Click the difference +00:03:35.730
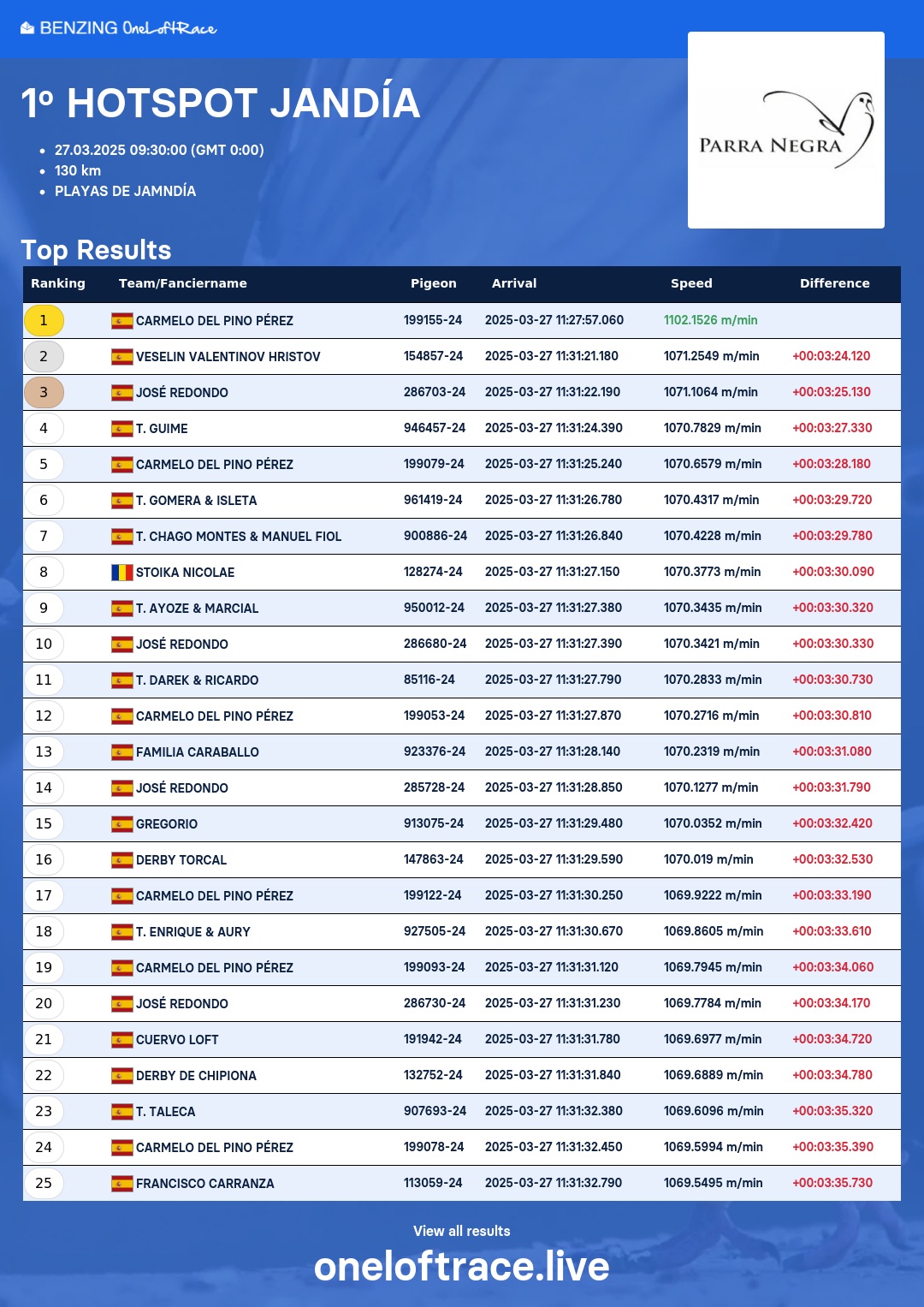The height and width of the screenshot is (1307, 924). pos(832,1183)
